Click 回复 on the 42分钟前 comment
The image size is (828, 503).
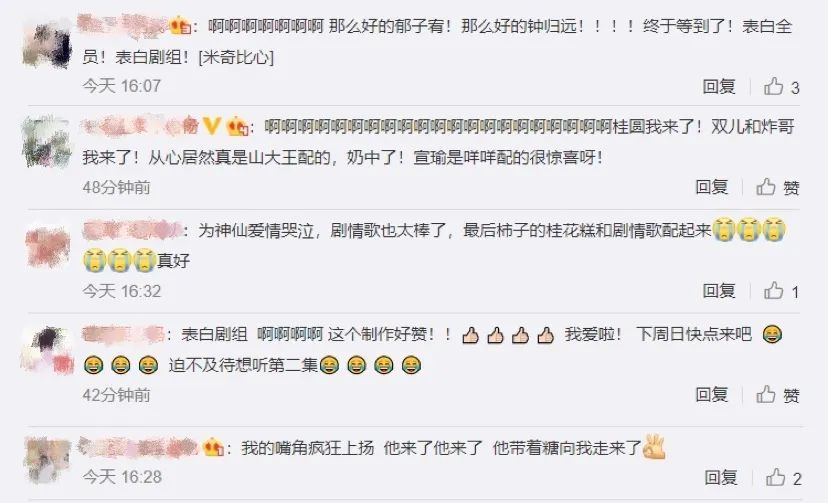(711, 394)
